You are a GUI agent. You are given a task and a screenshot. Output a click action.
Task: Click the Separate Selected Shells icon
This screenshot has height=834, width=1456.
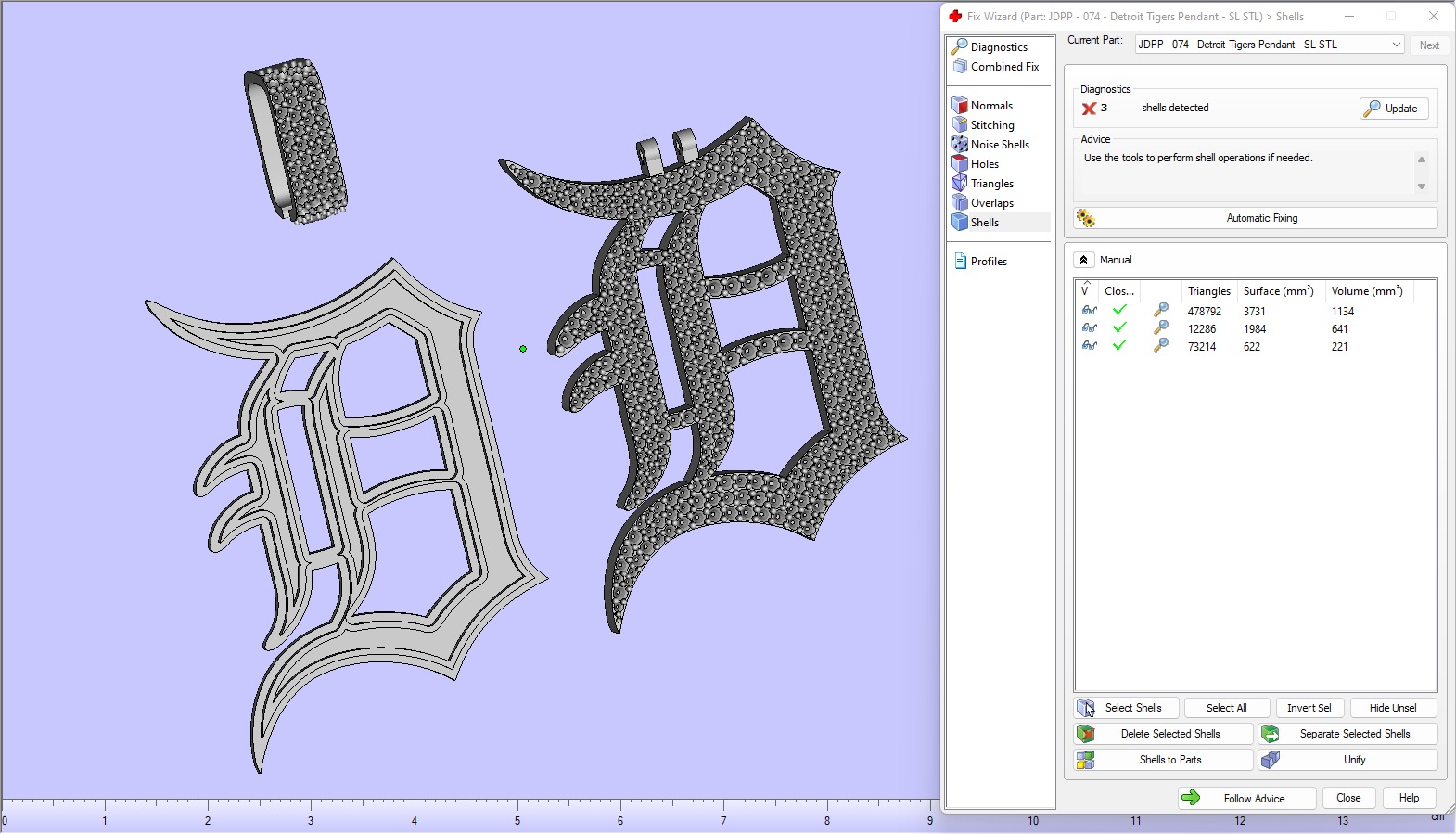point(1271,734)
